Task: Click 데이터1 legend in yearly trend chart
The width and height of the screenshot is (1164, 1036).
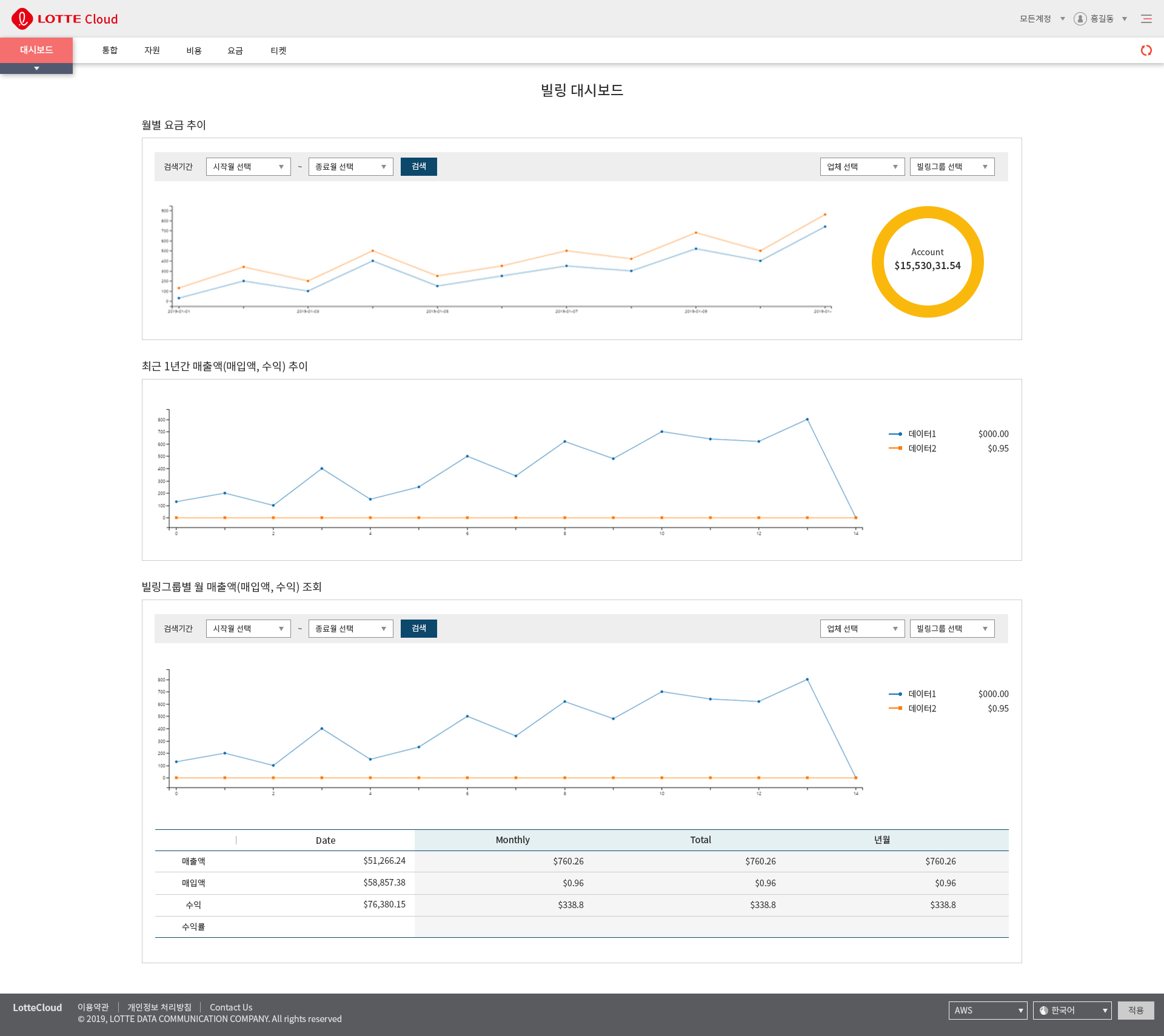Action: pos(912,434)
